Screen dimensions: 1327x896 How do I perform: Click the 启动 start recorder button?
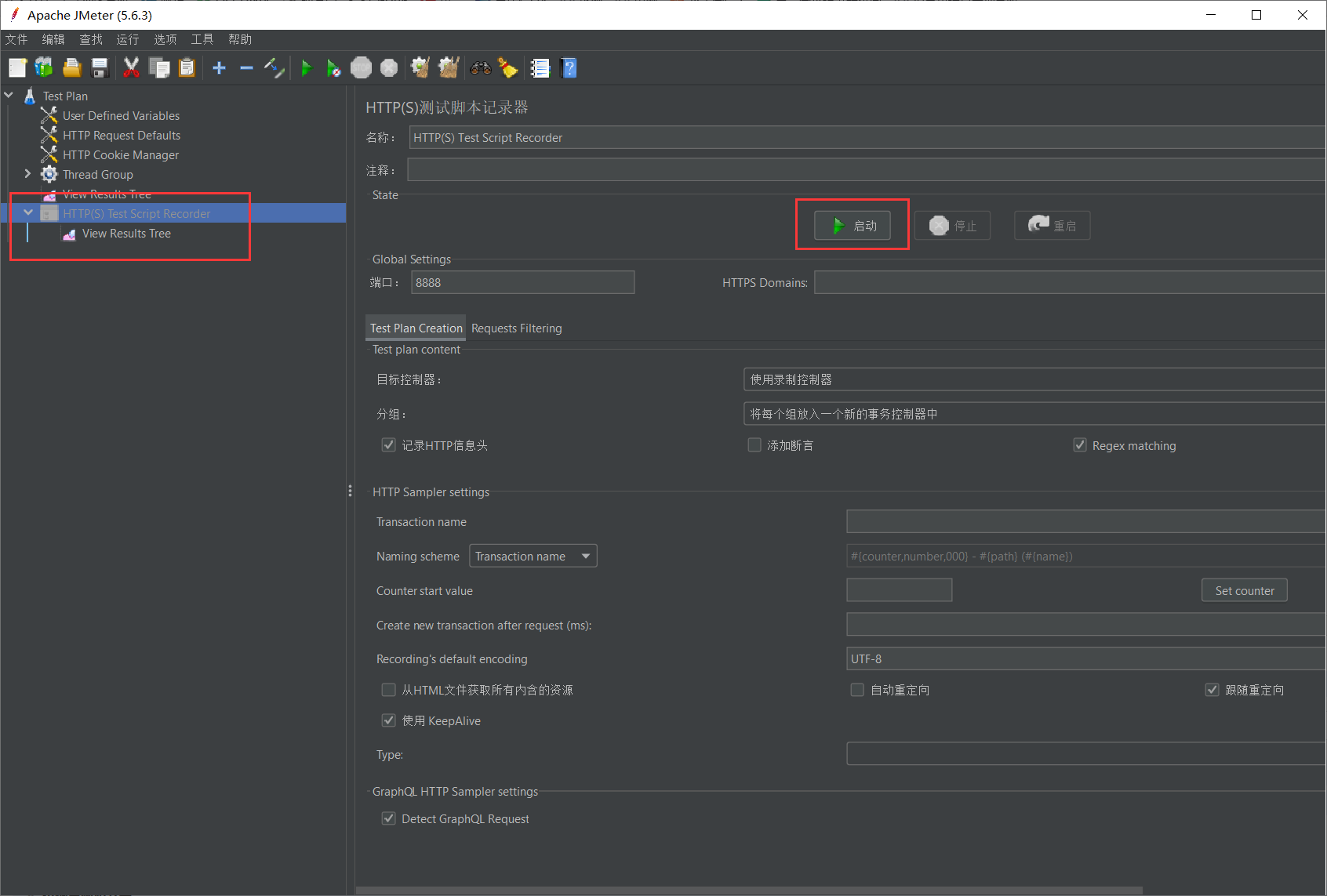pyautogui.click(x=853, y=226)
